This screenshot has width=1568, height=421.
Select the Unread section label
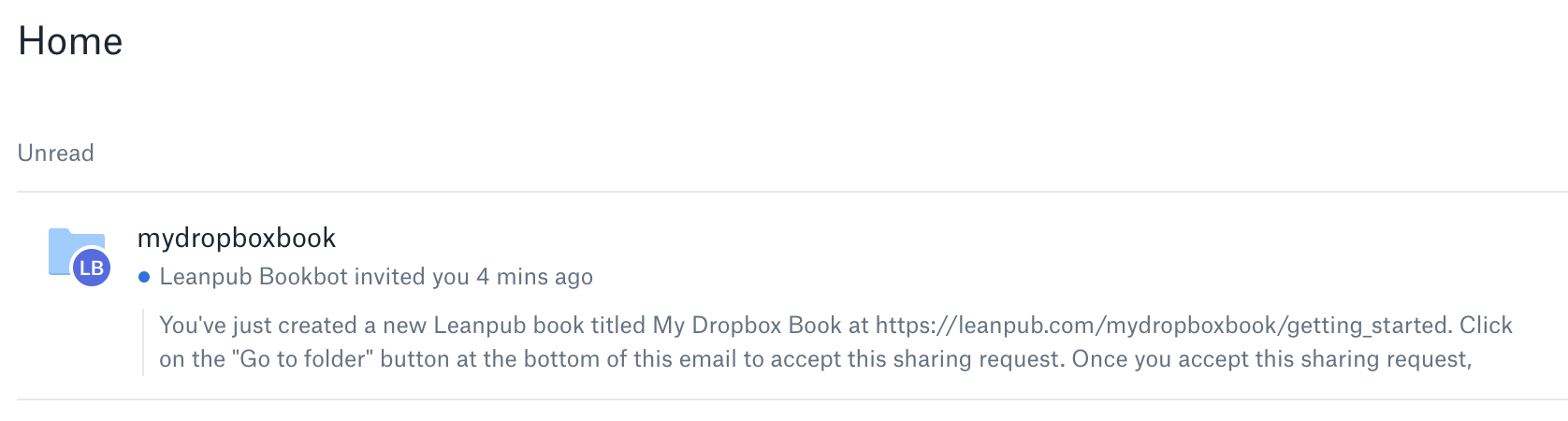pyautogui.click(x=56, y=153)
